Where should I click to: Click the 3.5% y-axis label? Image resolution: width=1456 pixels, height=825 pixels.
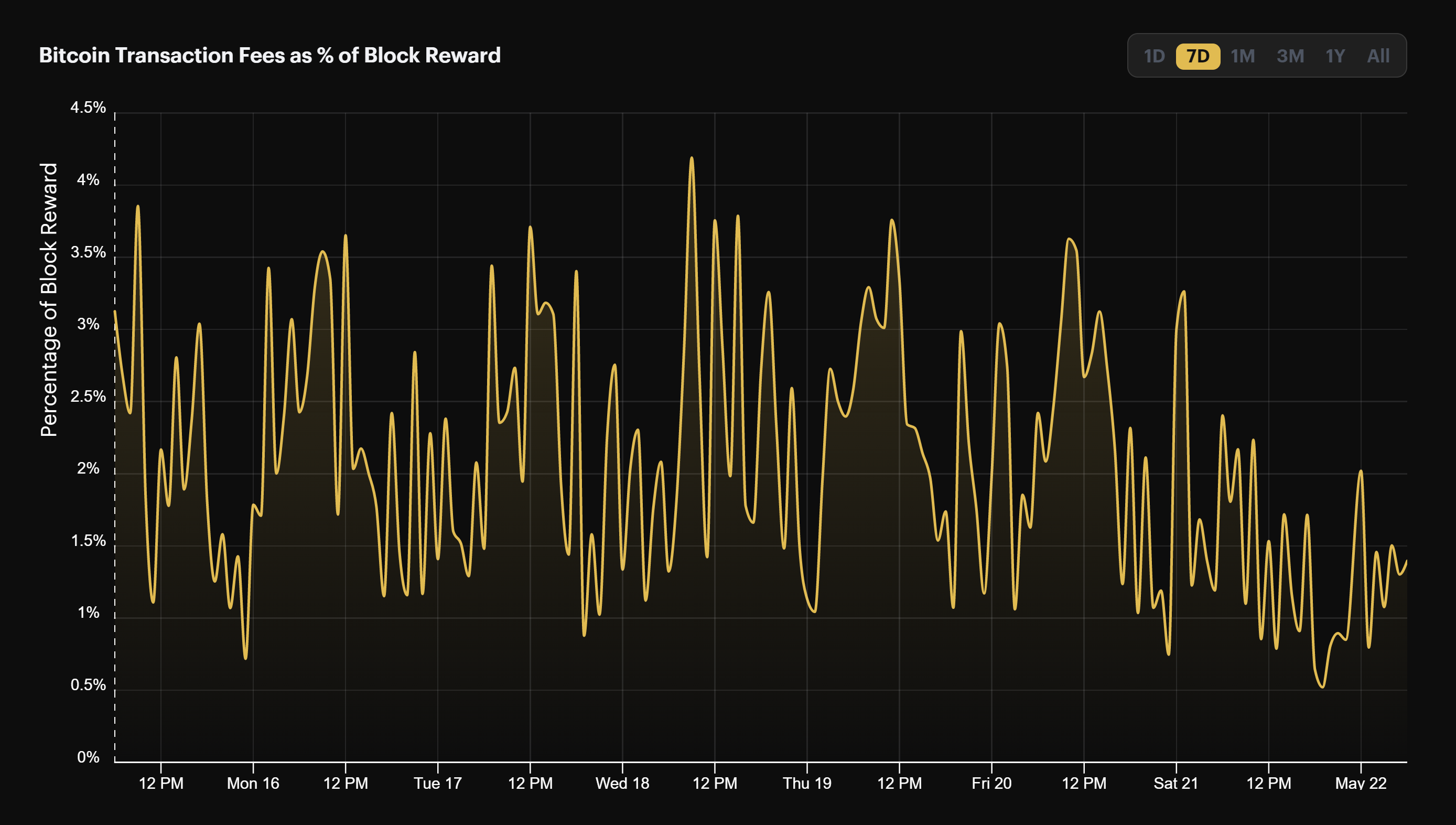pyautogui.click(x=88, y=252)
